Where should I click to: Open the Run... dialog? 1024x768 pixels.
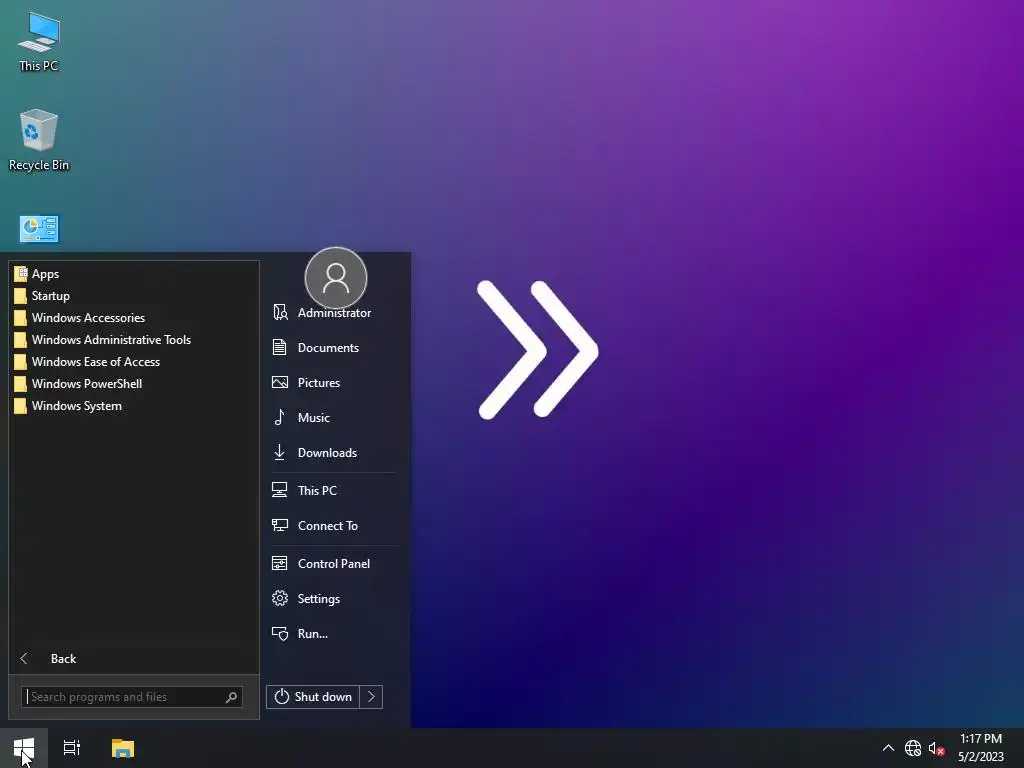tap(332, 633)
